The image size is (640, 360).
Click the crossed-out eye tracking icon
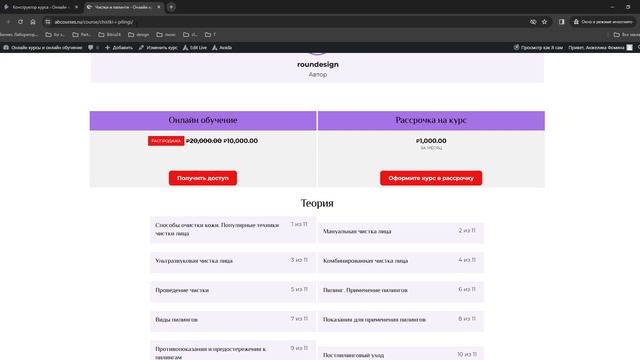click(x=533, y=22)
